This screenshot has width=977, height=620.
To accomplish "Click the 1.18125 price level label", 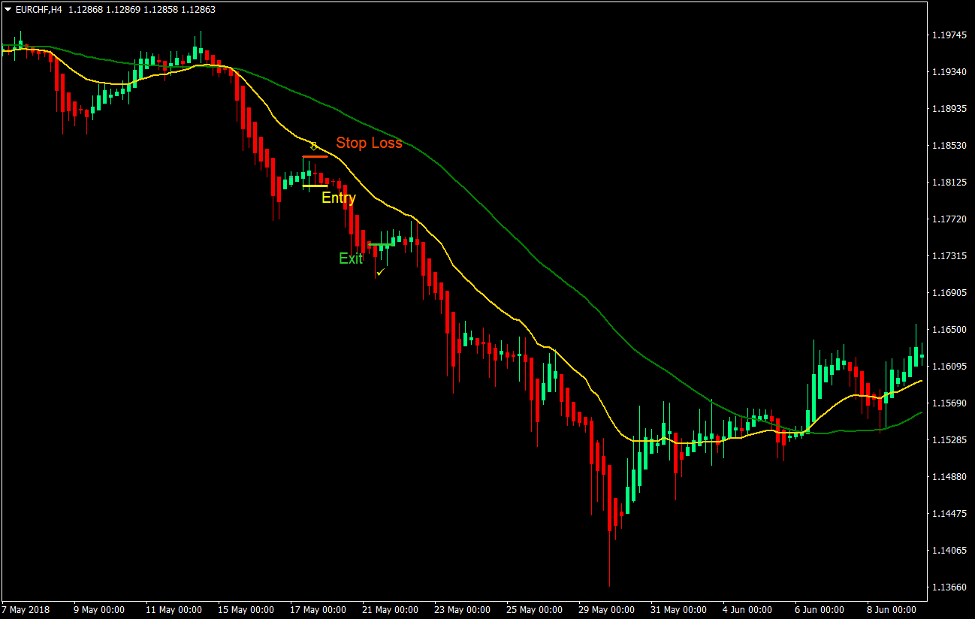I will click(x=947, y=183).
